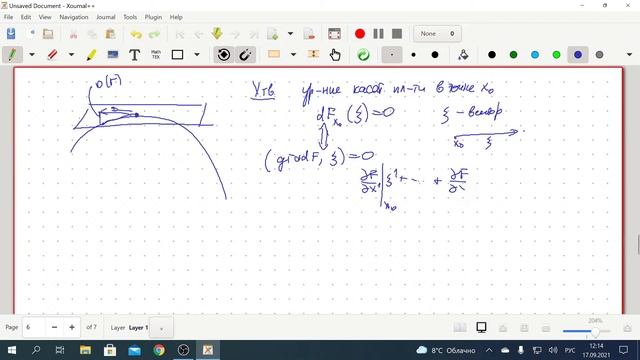Redo the last action
The width and height of the screenshot is (640, 360).
click(154, 34)
